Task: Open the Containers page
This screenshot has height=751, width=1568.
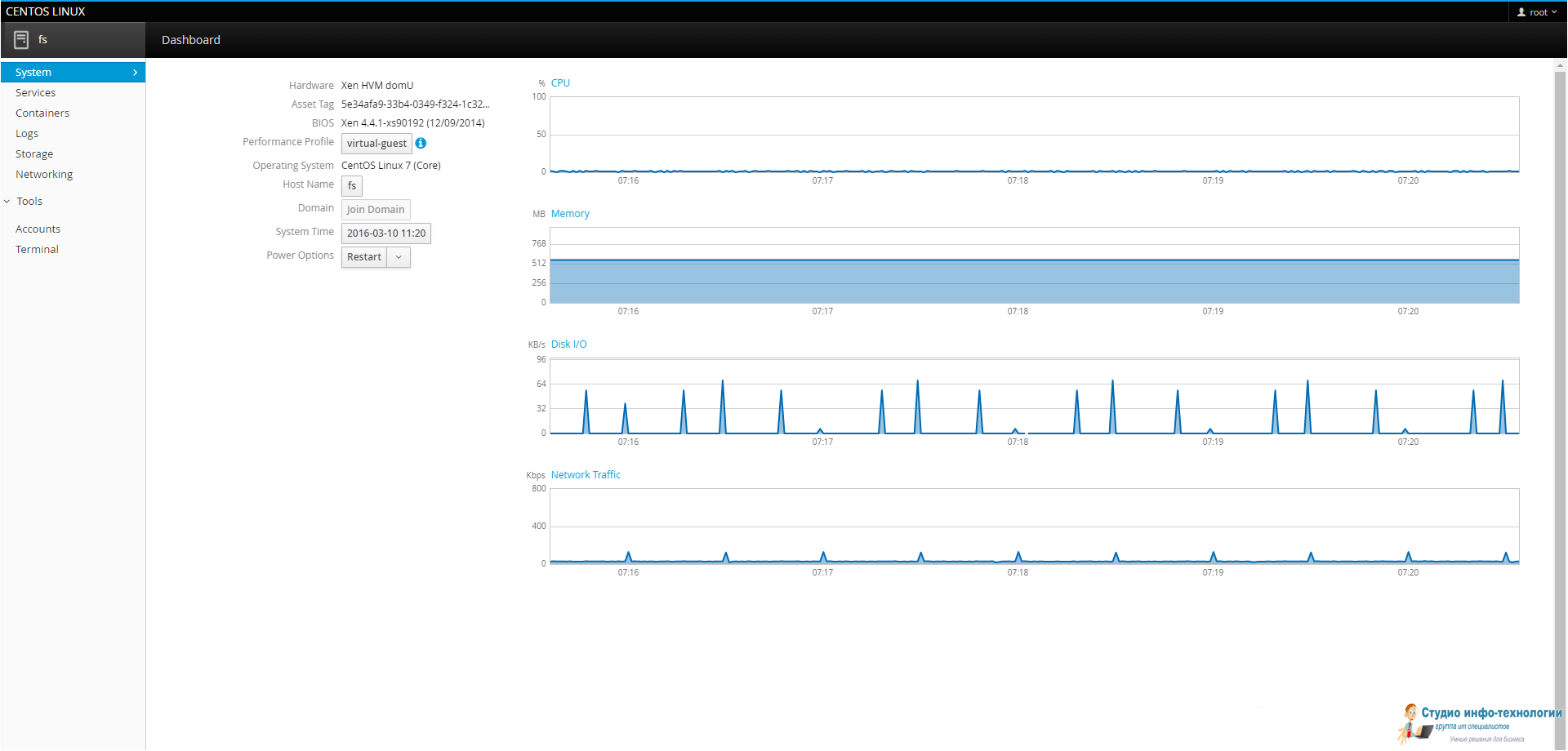Action: point(42,113)
